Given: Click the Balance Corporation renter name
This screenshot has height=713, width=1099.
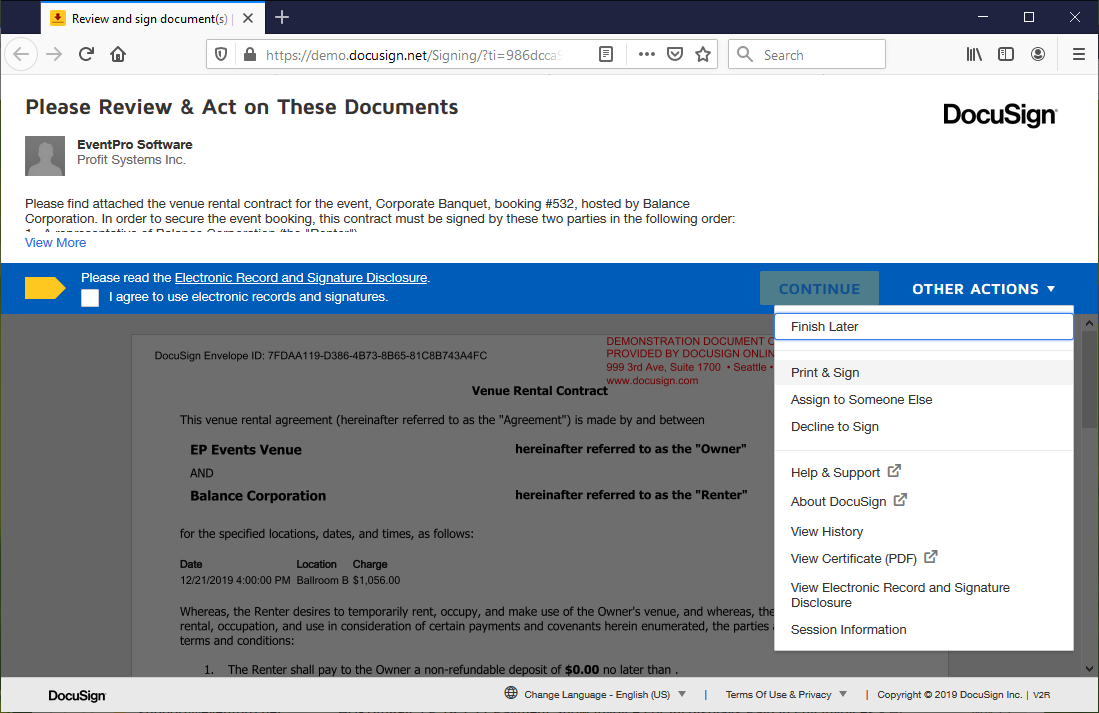Looking at the screenshot, I should [258, 496].
